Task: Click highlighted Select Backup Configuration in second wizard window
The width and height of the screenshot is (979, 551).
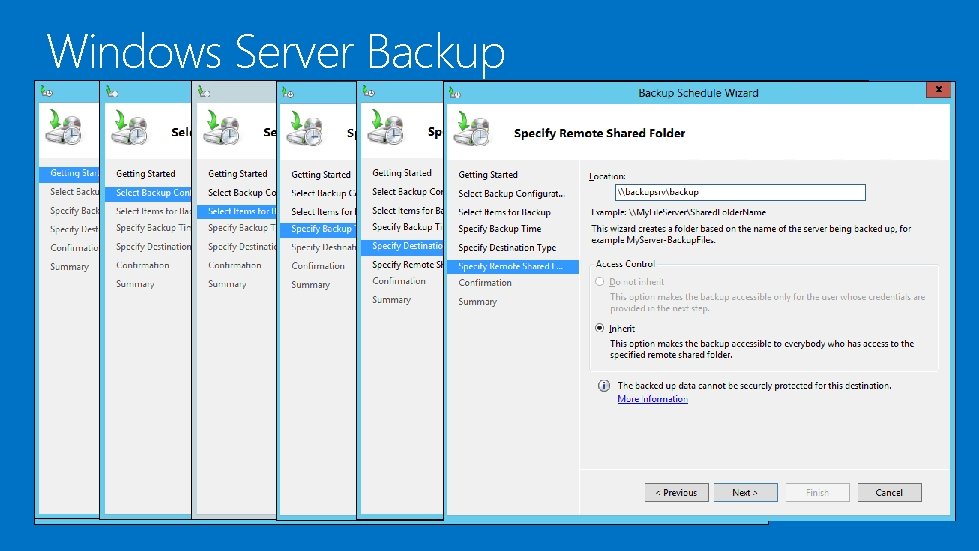Action: click(x=148, y=193)
